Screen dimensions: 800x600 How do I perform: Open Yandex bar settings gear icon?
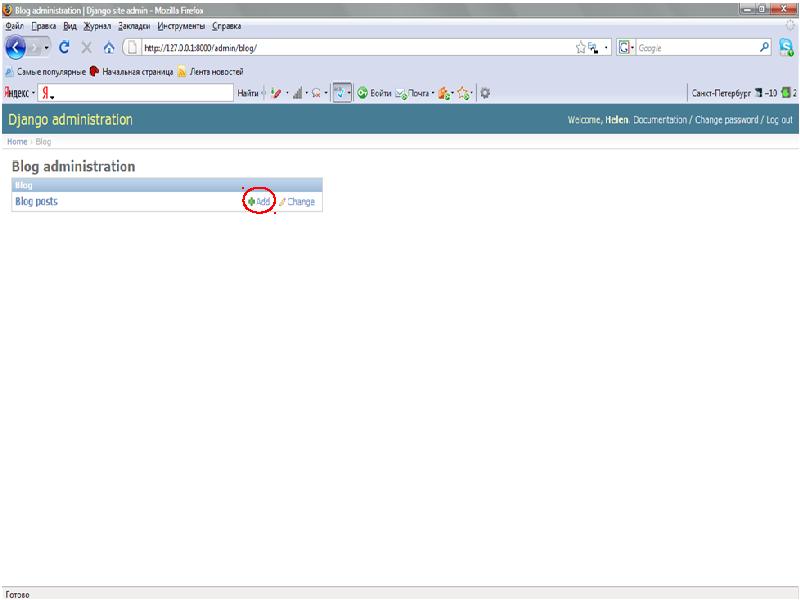(x=485, y=93)
